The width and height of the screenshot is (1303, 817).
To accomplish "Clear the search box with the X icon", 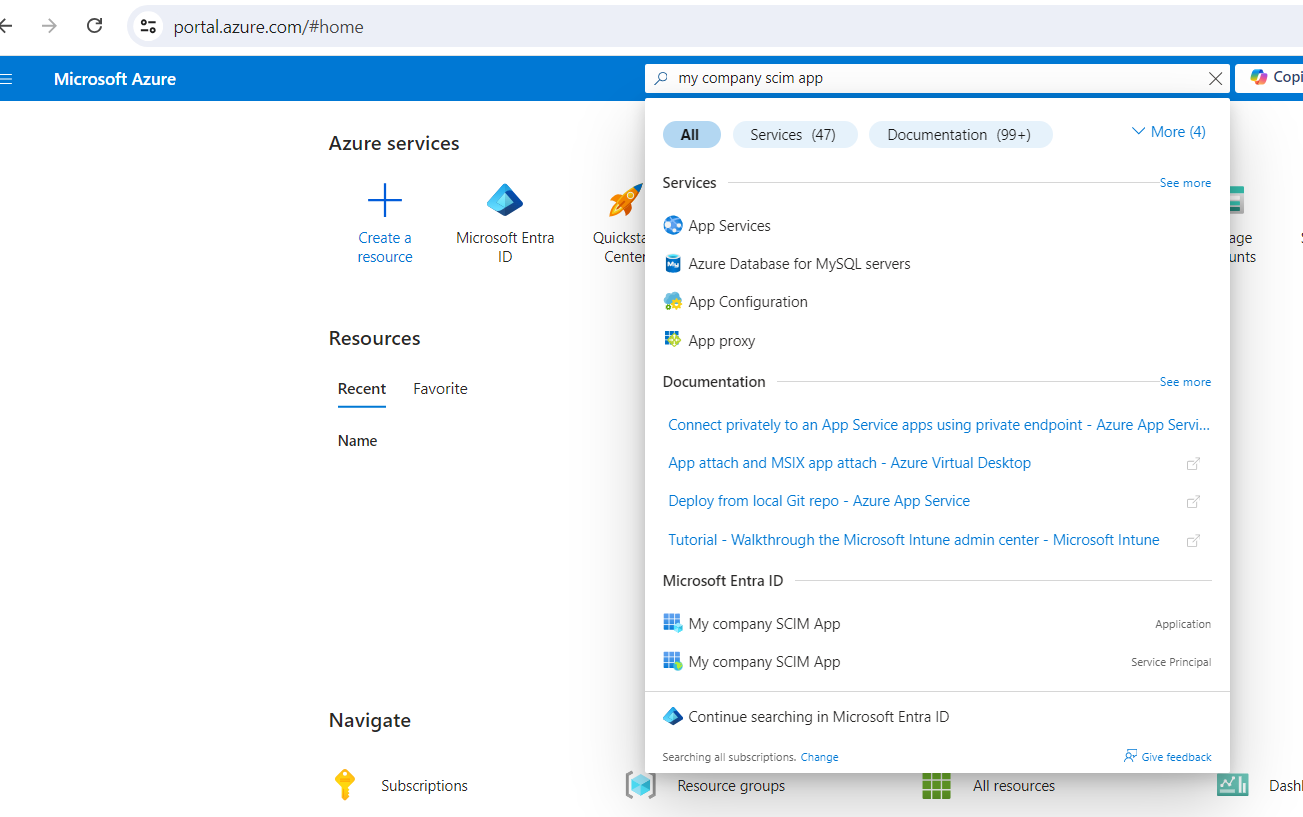I will pos(1216,79).
